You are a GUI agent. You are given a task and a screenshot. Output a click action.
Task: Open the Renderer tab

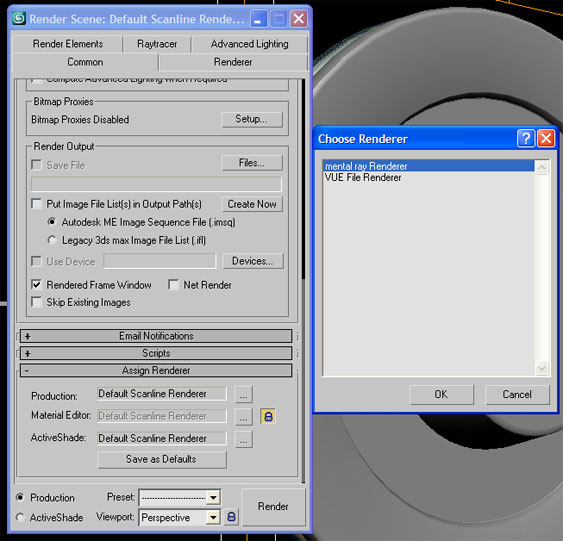point(233,62)
